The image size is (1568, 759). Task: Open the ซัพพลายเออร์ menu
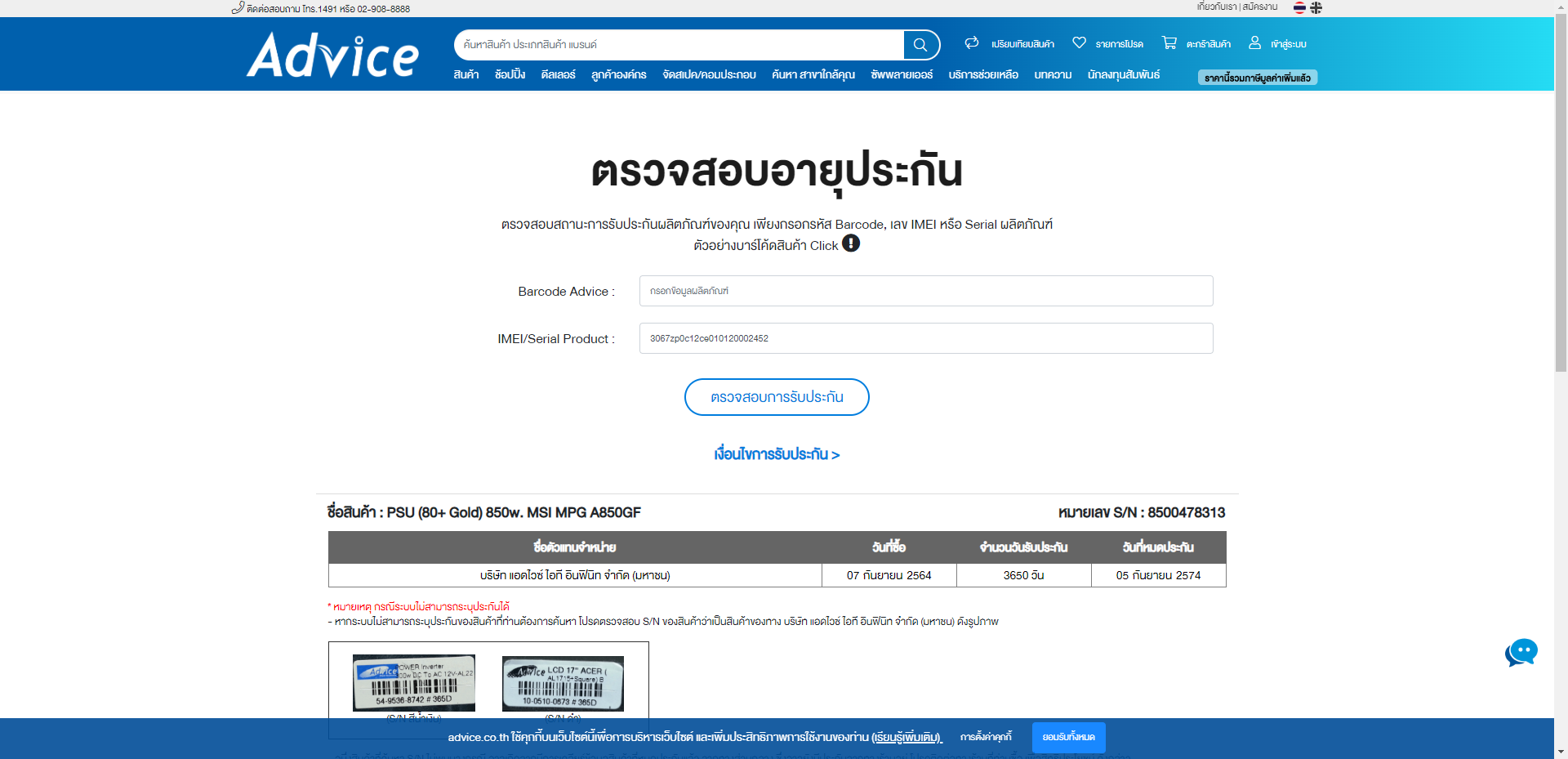pos(902,74)
